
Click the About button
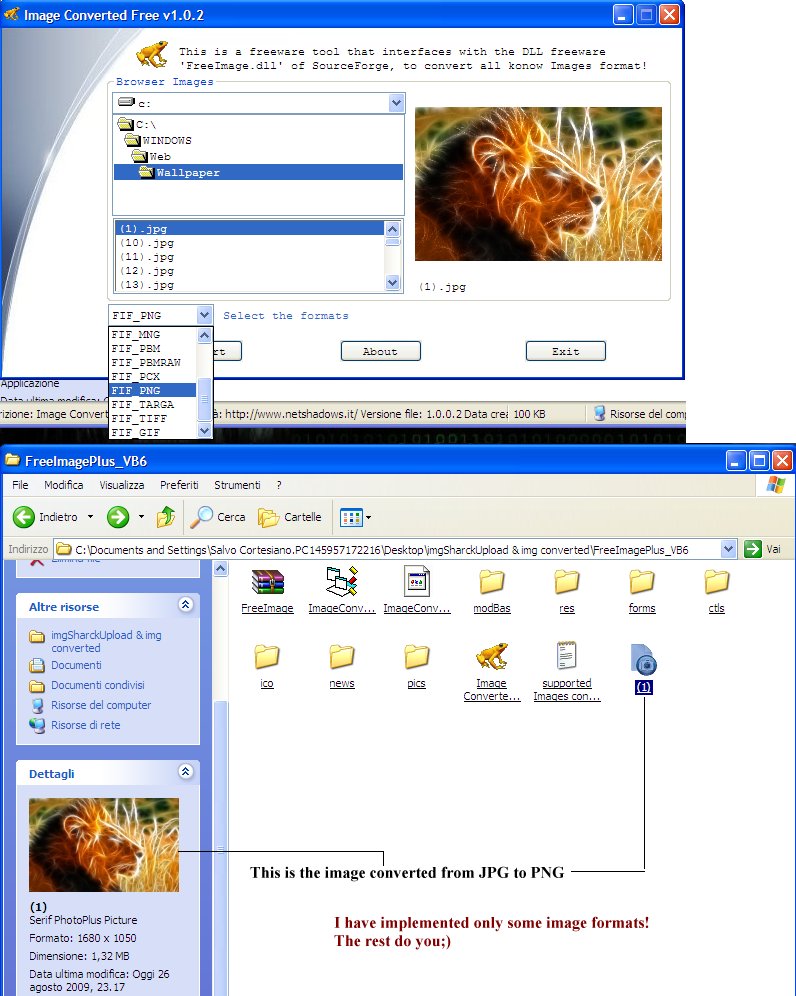[380, 351]
